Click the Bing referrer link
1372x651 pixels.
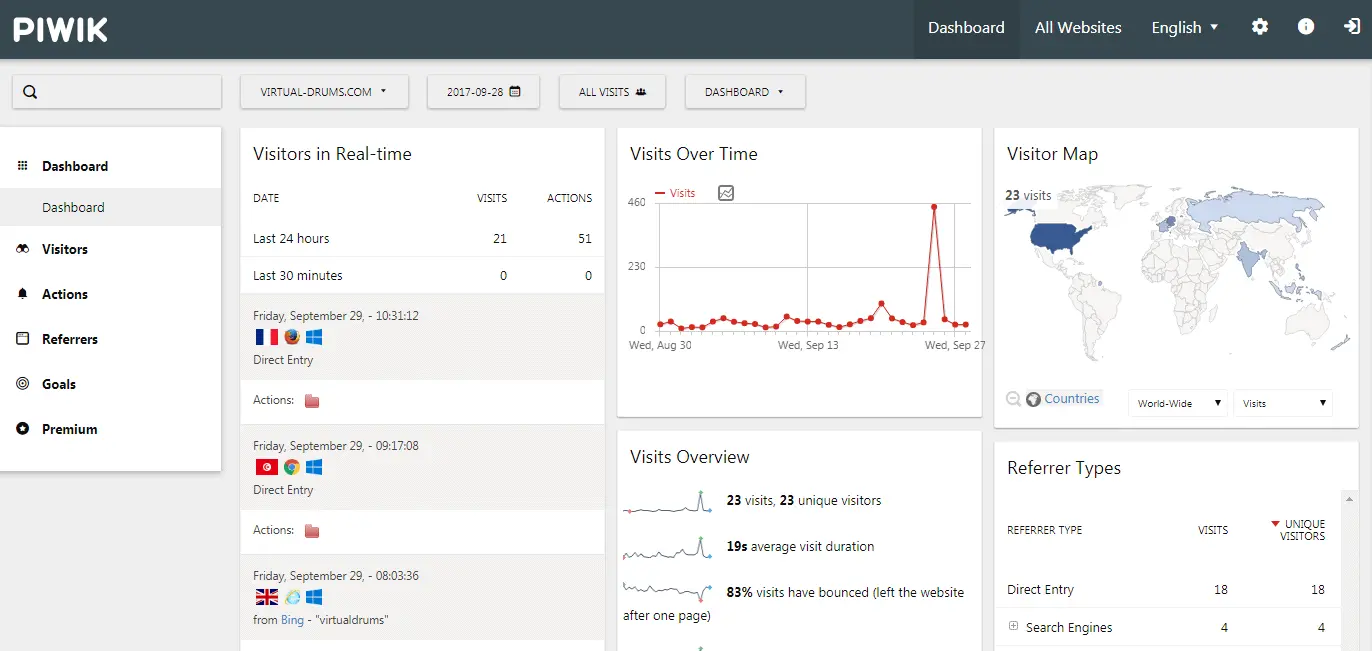(292, 620)
